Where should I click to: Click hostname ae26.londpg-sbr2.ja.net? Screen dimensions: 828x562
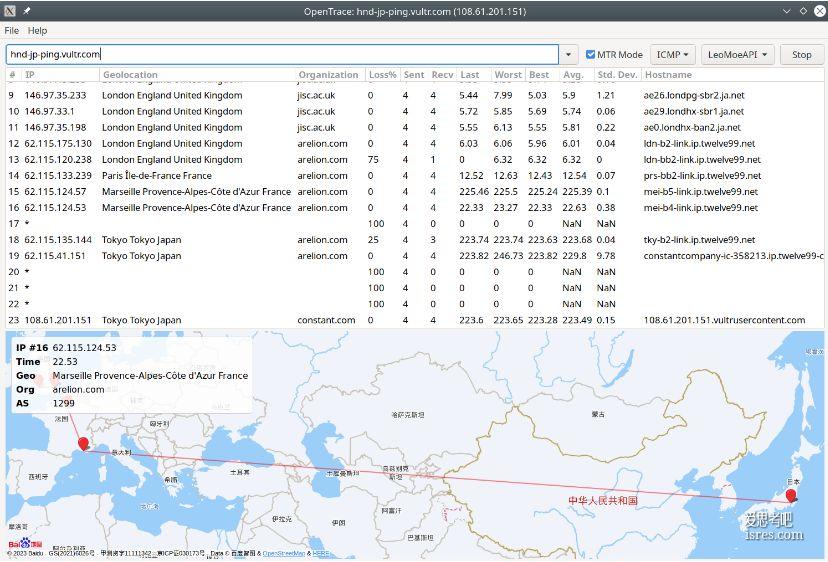pyautogui.click(x=694, y=95)
